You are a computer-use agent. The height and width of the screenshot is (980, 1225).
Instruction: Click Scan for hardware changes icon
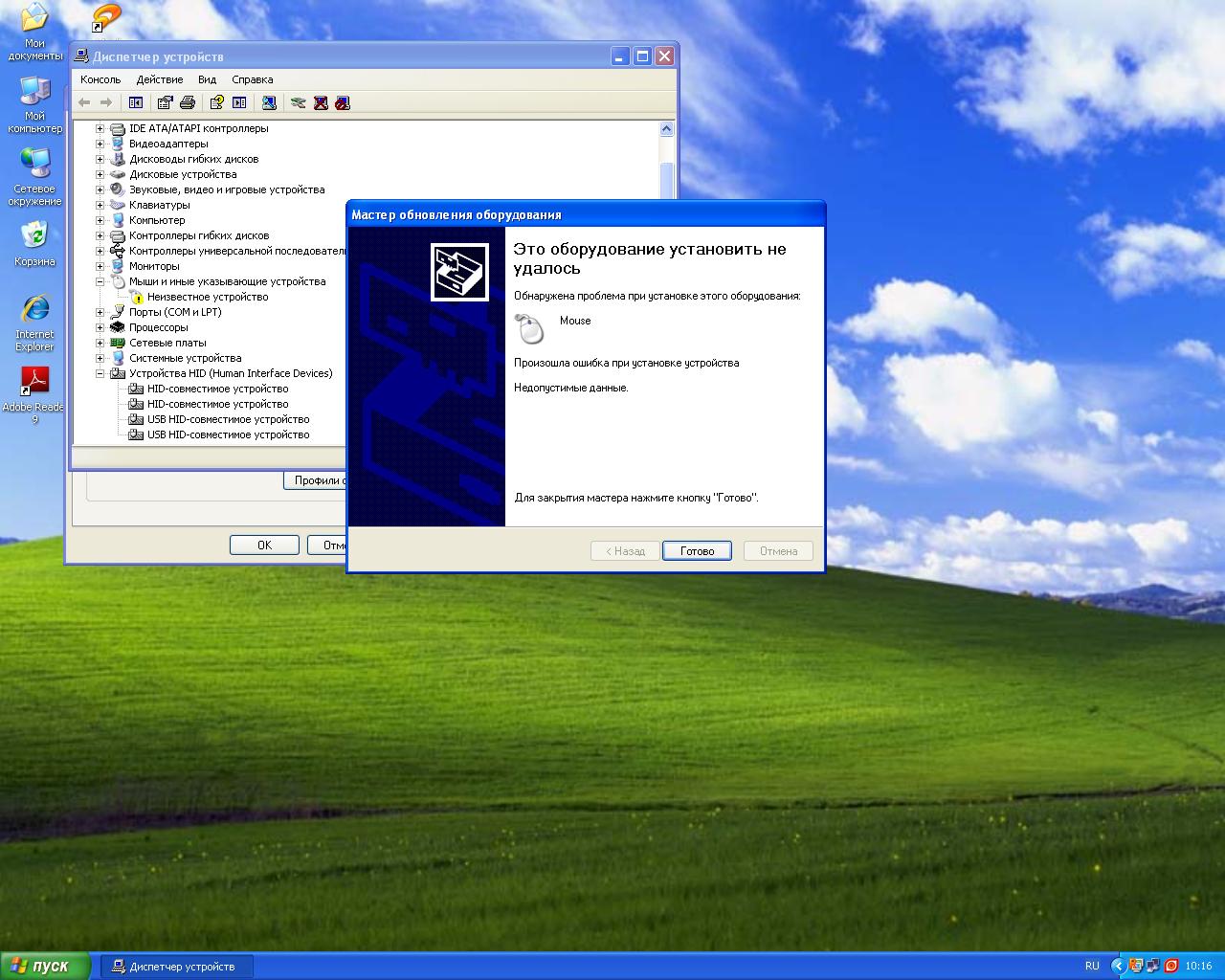tap(270, 102)
